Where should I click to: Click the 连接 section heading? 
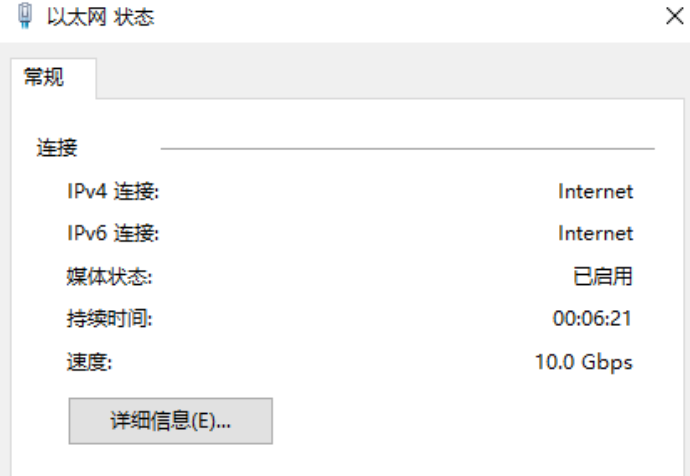tap(57, 147)
